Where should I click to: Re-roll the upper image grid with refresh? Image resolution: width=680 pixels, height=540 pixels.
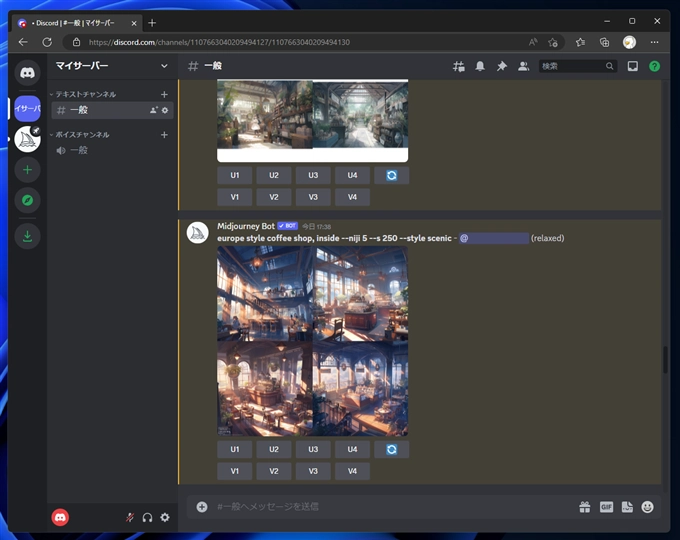click(x=392, y=175)
